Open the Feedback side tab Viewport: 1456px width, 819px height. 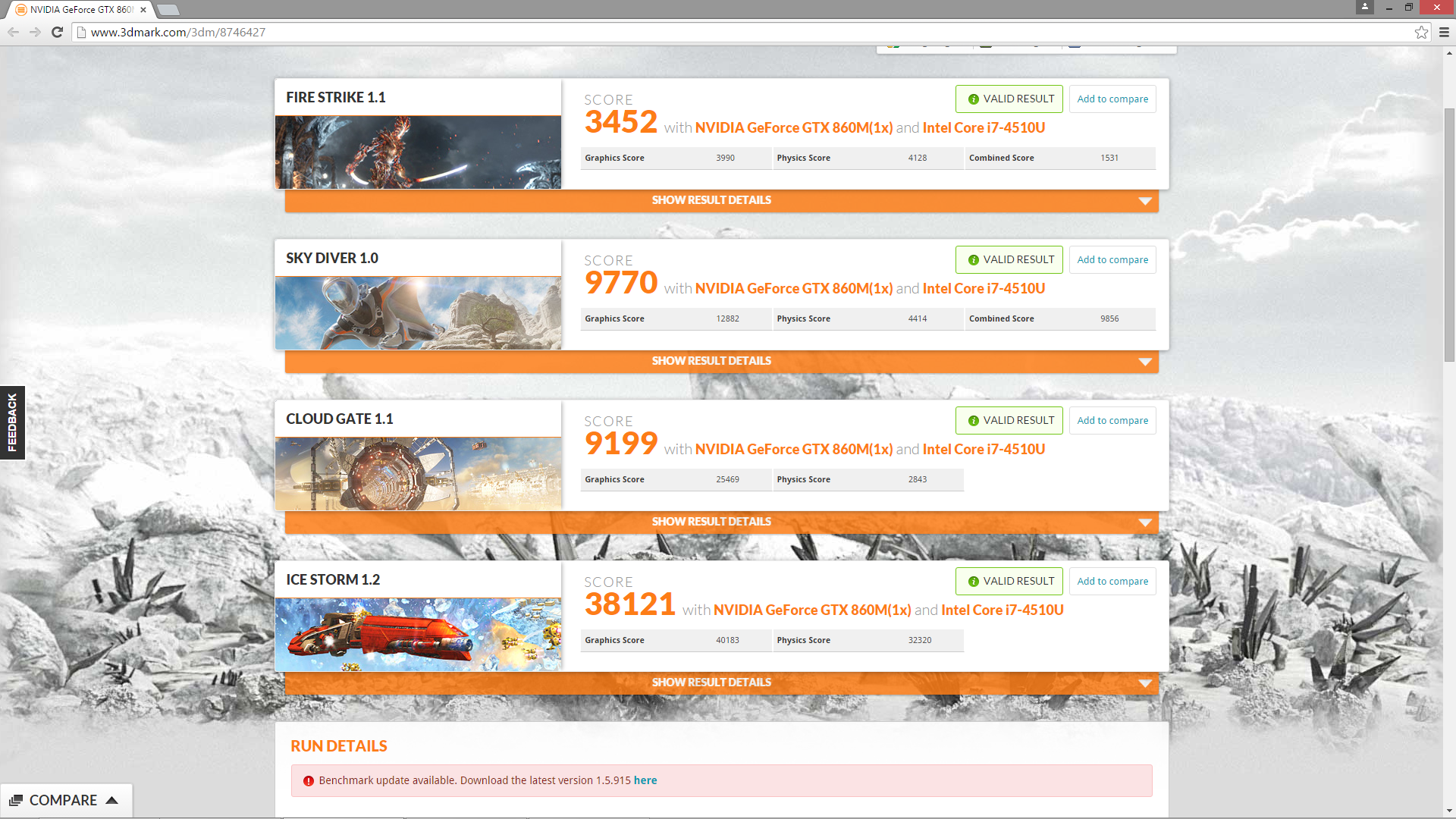point(12,422)
